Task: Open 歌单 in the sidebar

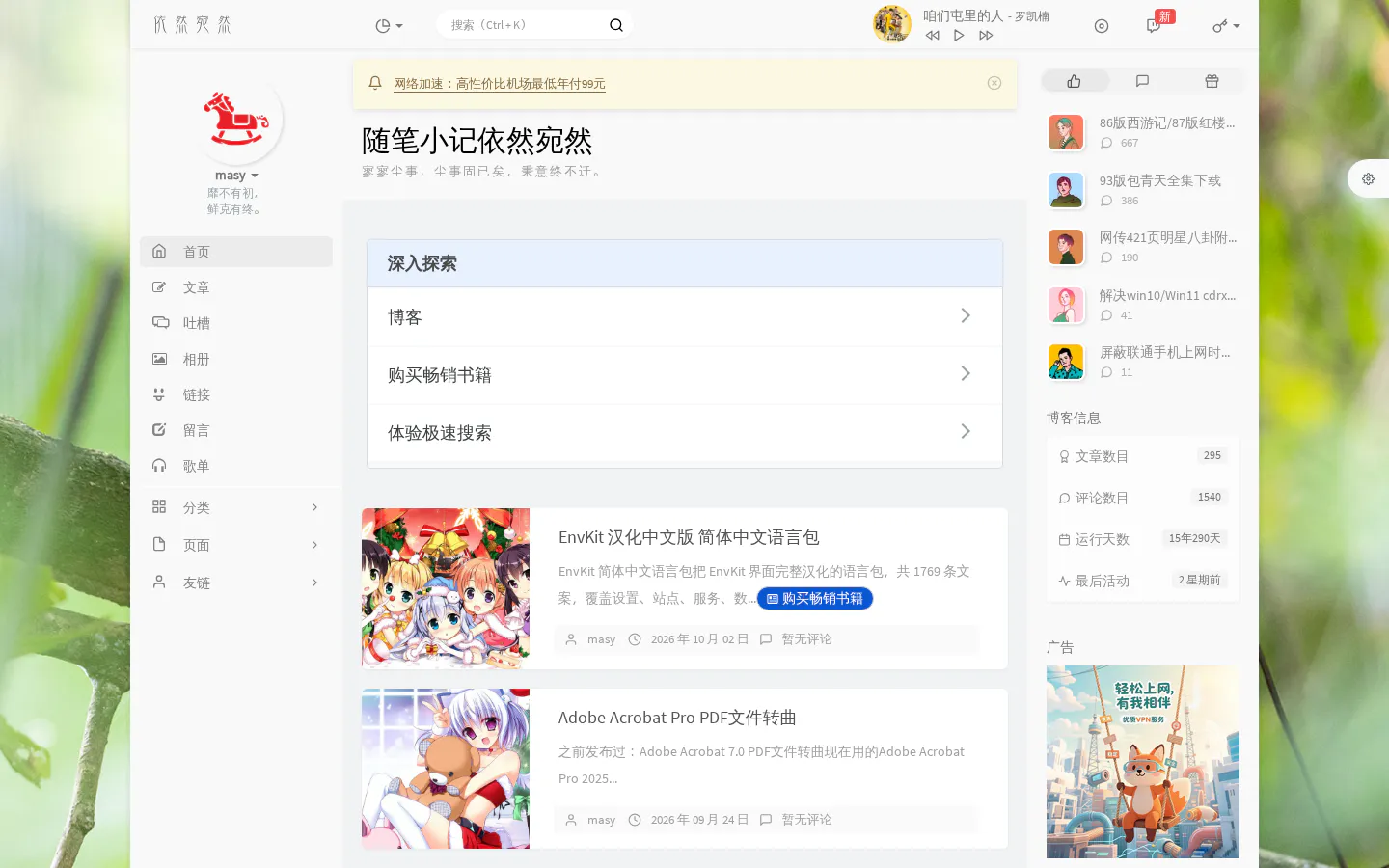Action: point(236,466)
